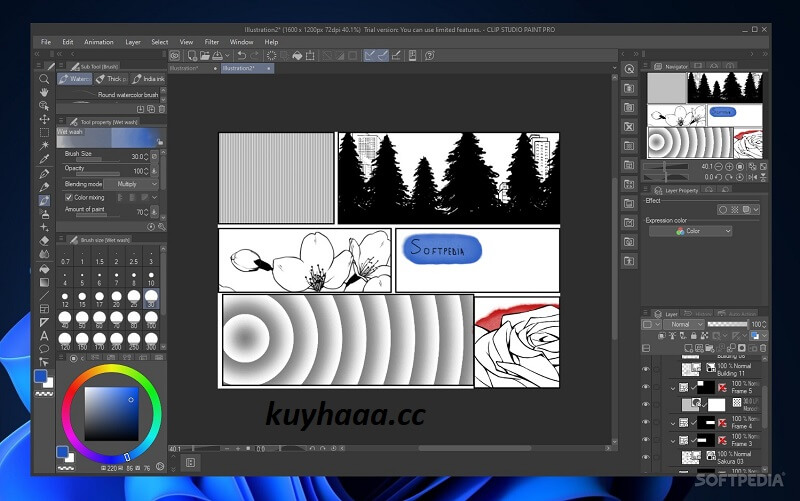Screen dimensions: 800x501
Task: Select the Hand move canvas tool
Action: click(44, 92)
